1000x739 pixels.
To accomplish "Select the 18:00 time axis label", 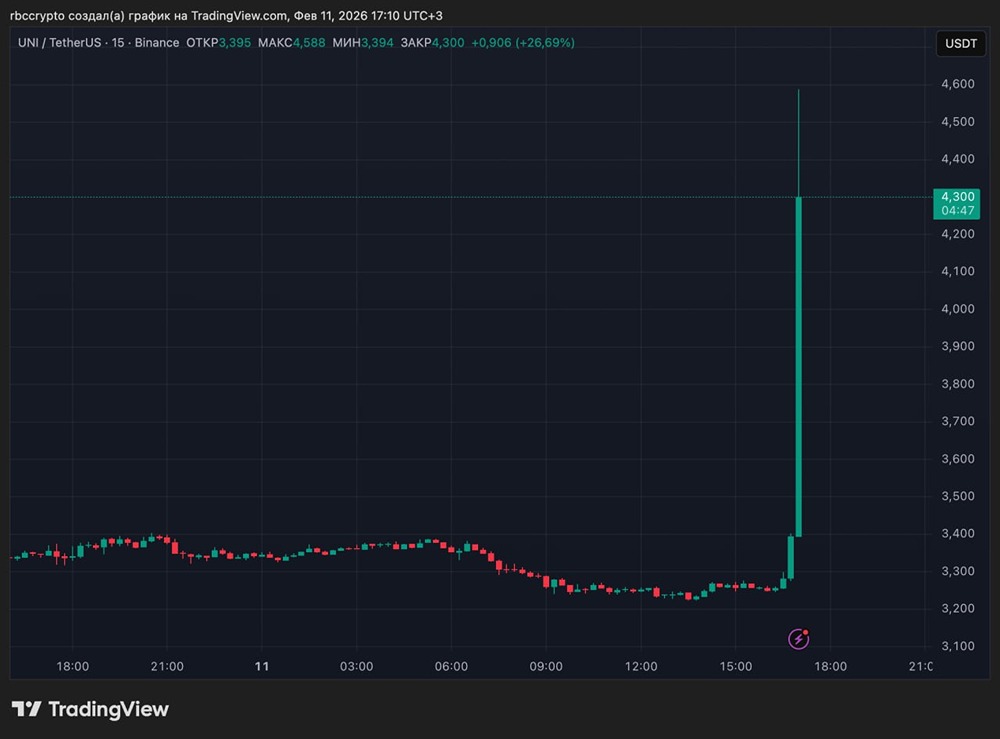I will (72, 666).
